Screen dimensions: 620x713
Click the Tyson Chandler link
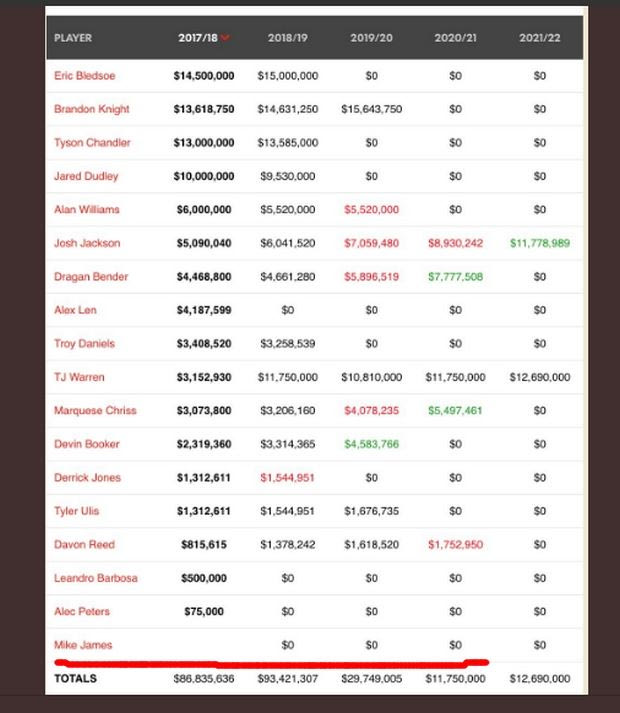tap(92, 143)
